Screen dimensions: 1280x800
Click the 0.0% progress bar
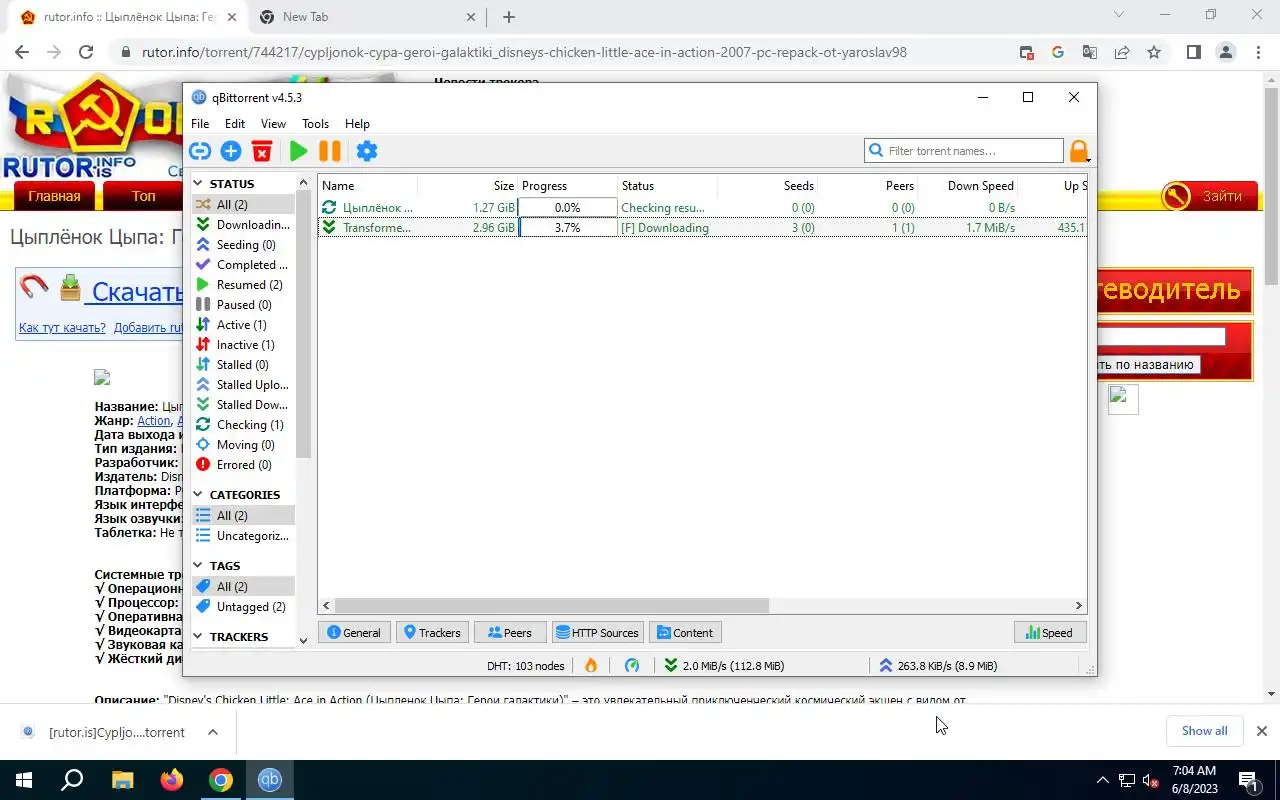[x=567, y=208]
